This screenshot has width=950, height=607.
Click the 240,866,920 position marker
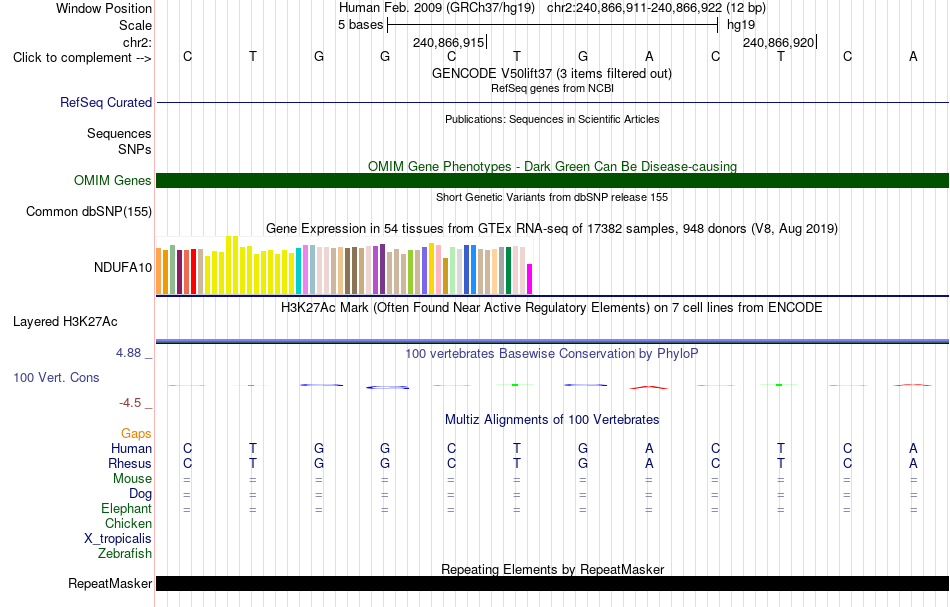[779, 42]
